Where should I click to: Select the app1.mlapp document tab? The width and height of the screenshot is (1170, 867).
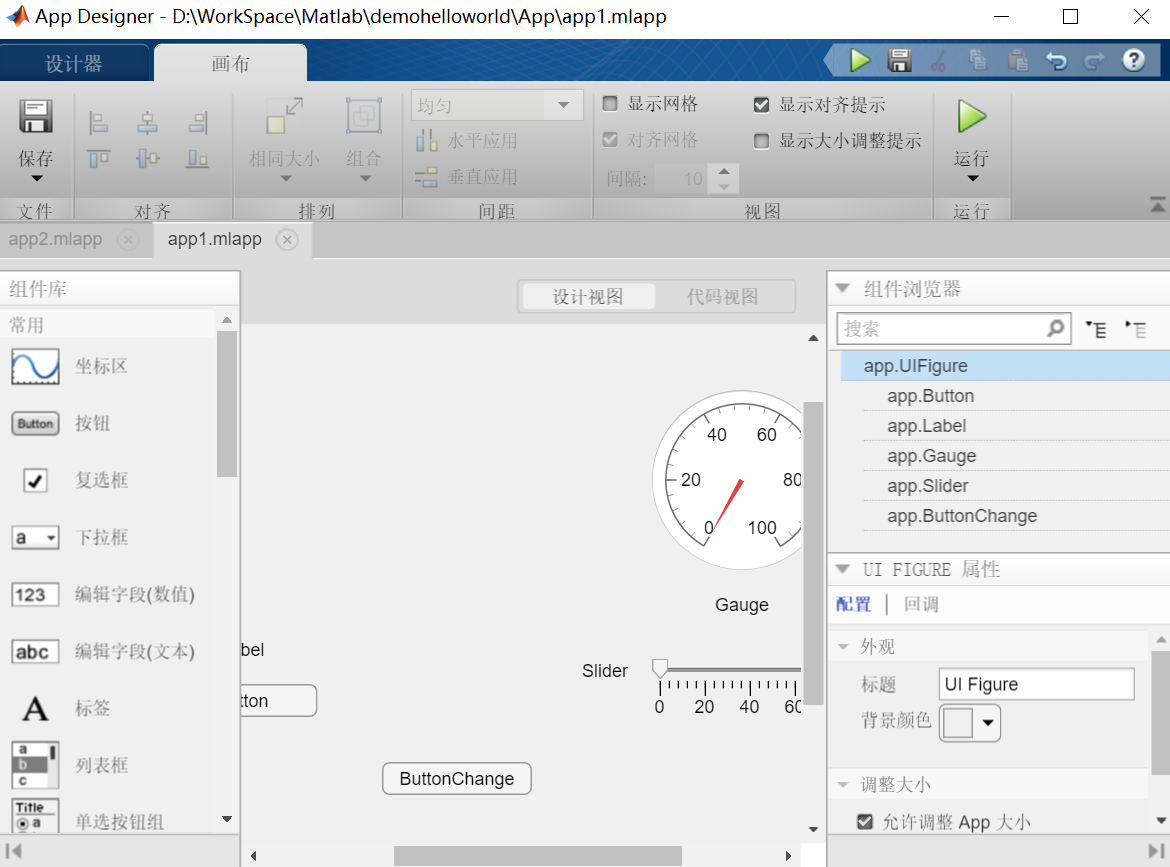pyautogui.click(x=215, y=240)
